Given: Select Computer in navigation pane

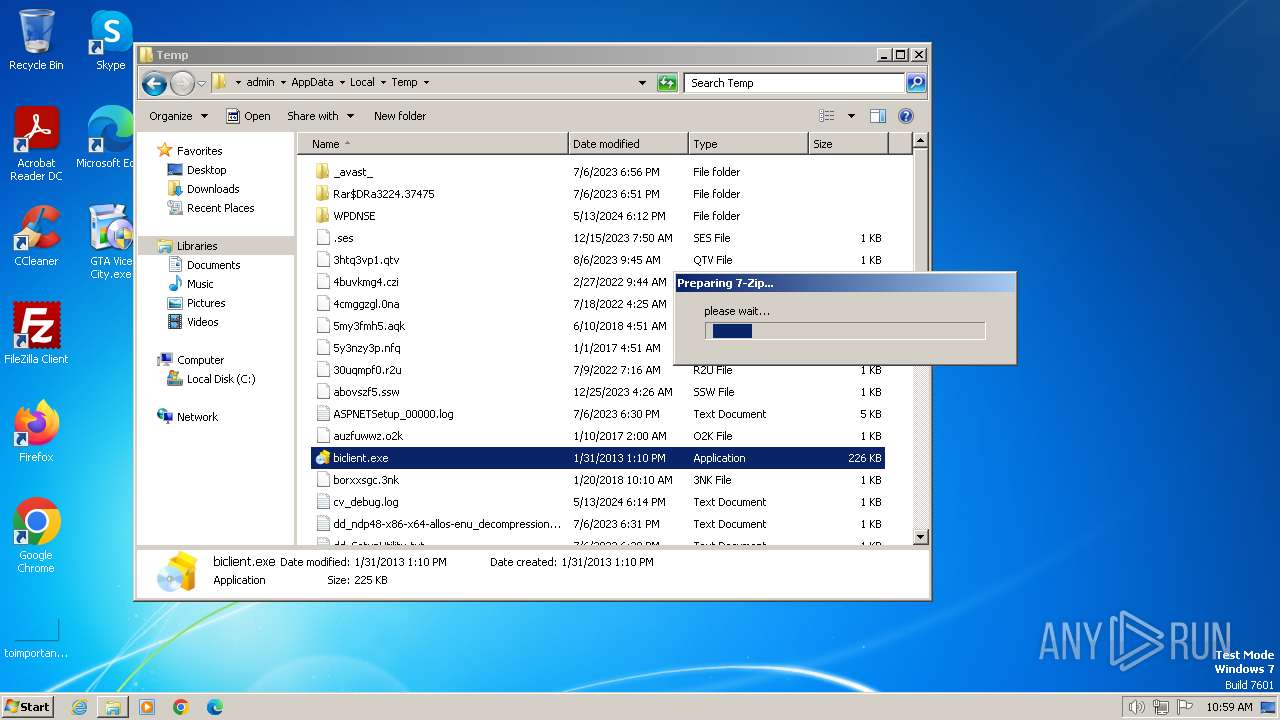Looking at the screenshot, I should tap(200, 360).
